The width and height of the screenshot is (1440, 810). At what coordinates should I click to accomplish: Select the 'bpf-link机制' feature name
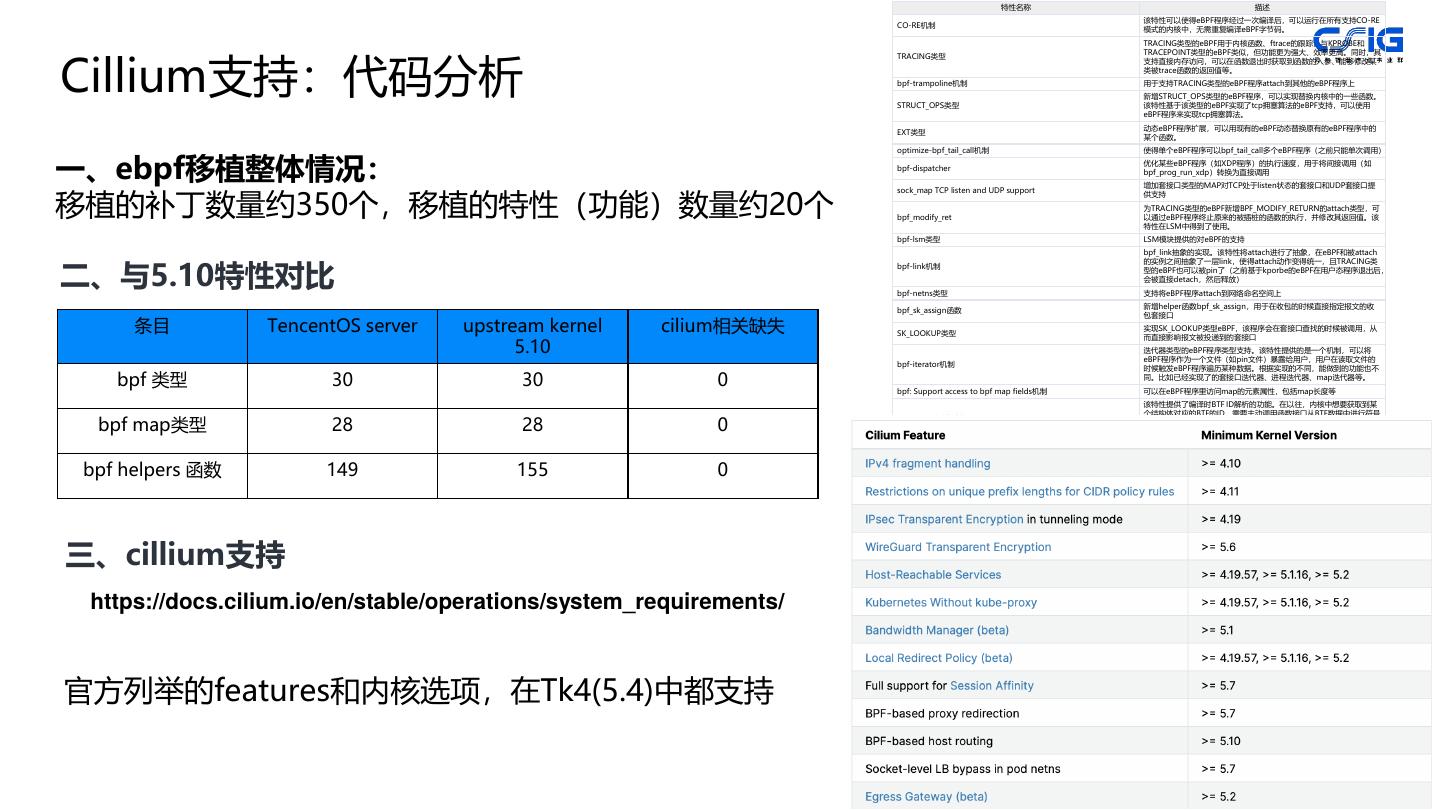point(919,267)
